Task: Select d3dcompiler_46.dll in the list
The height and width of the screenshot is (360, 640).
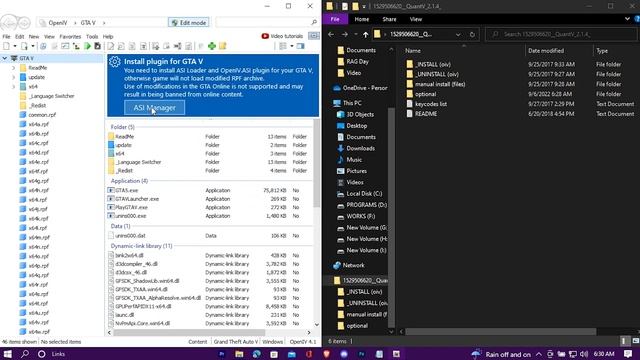Action: pyautogui.click(x=136, y=264)
